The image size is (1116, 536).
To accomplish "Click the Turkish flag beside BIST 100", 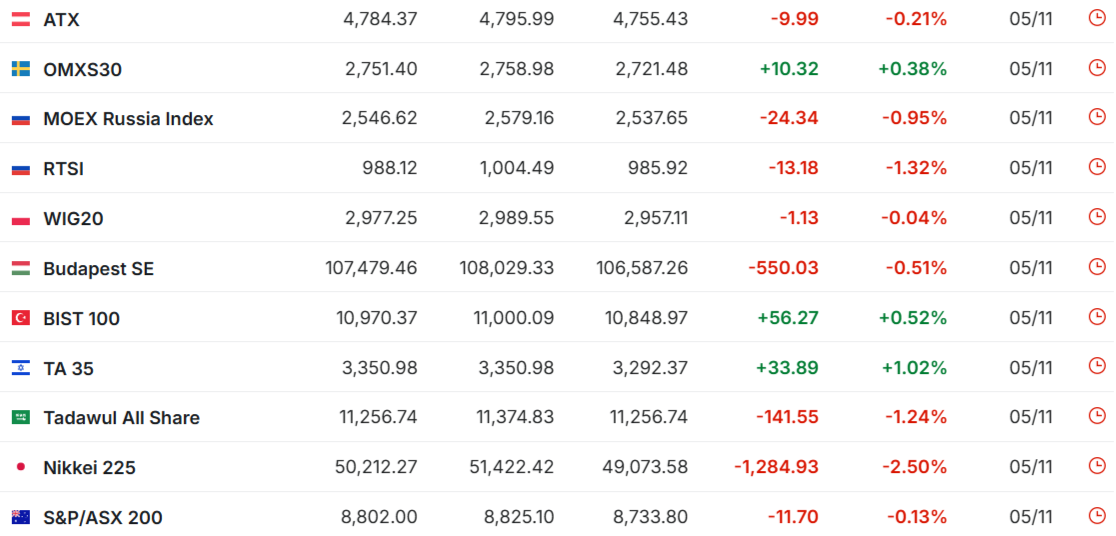I will point(20,318).
